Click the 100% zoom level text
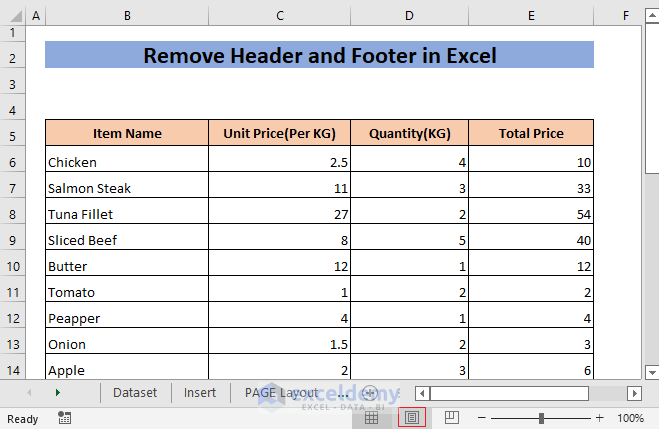Viewport: 659px width, 429px height. point(630,418)
